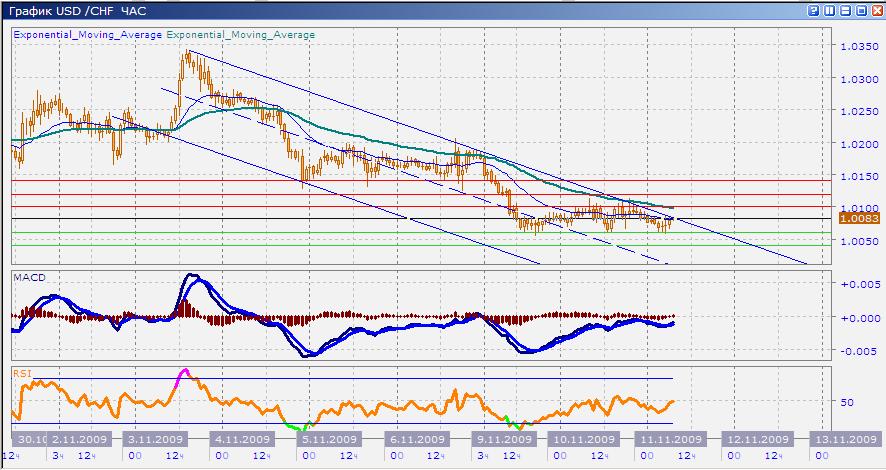Close the USD/CHF chart window
Screen dimensions: 886x470
[875, 10]
